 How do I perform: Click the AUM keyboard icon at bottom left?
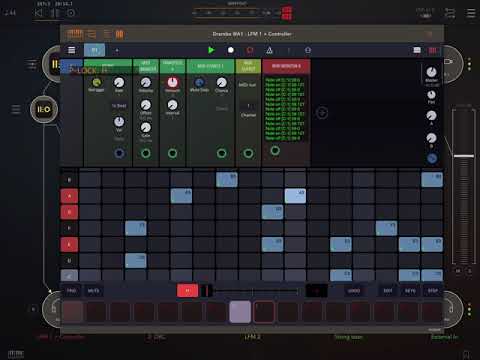point(16,353)
